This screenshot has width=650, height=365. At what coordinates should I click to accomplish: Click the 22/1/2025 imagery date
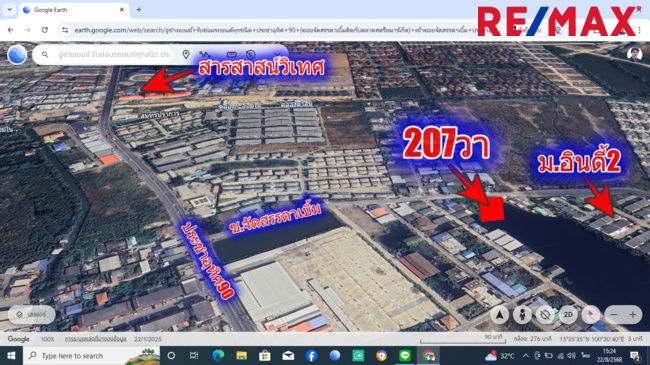pyautogui.click(x=147, y=339)
